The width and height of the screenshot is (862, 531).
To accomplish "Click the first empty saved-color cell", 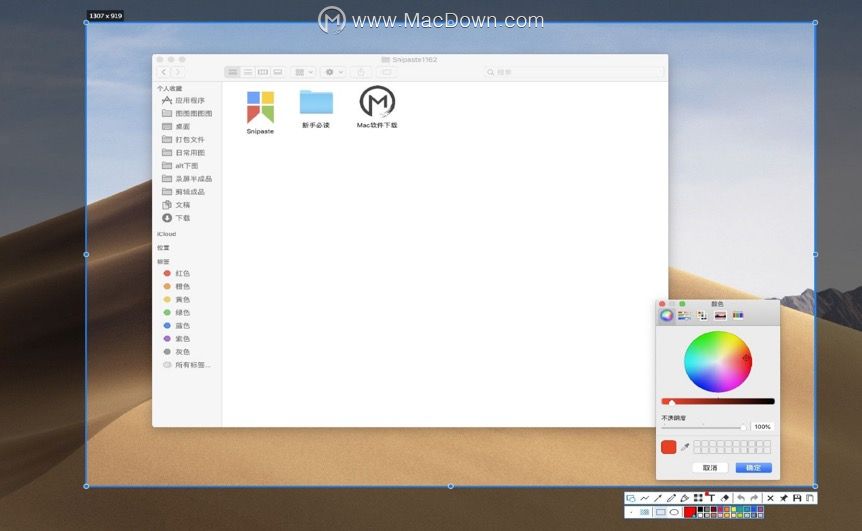I will (x=697, y=444).
